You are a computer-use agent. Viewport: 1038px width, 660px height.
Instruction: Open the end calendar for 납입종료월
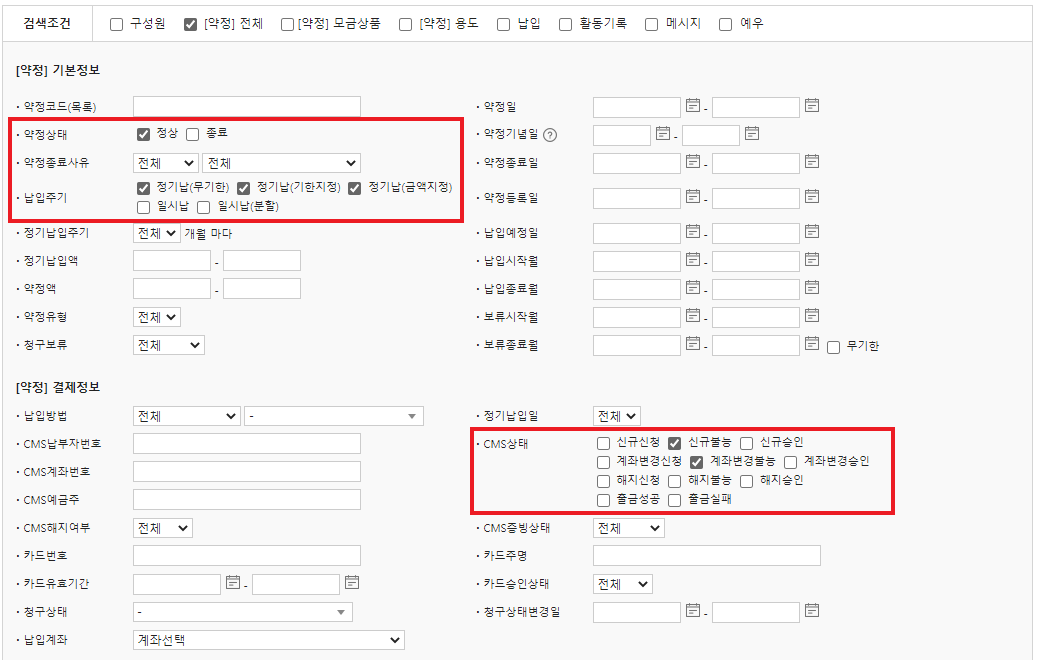812,288
